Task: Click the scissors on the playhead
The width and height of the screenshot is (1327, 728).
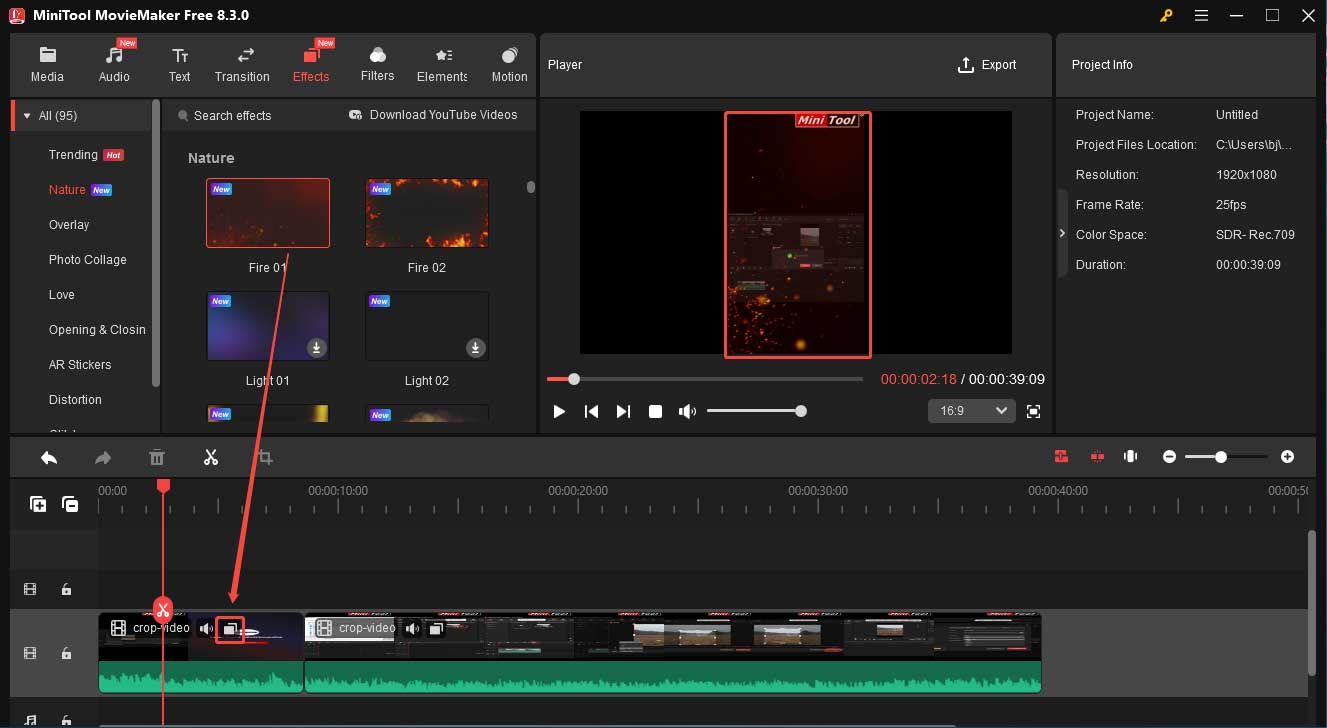Action: [x=163, y=609]
